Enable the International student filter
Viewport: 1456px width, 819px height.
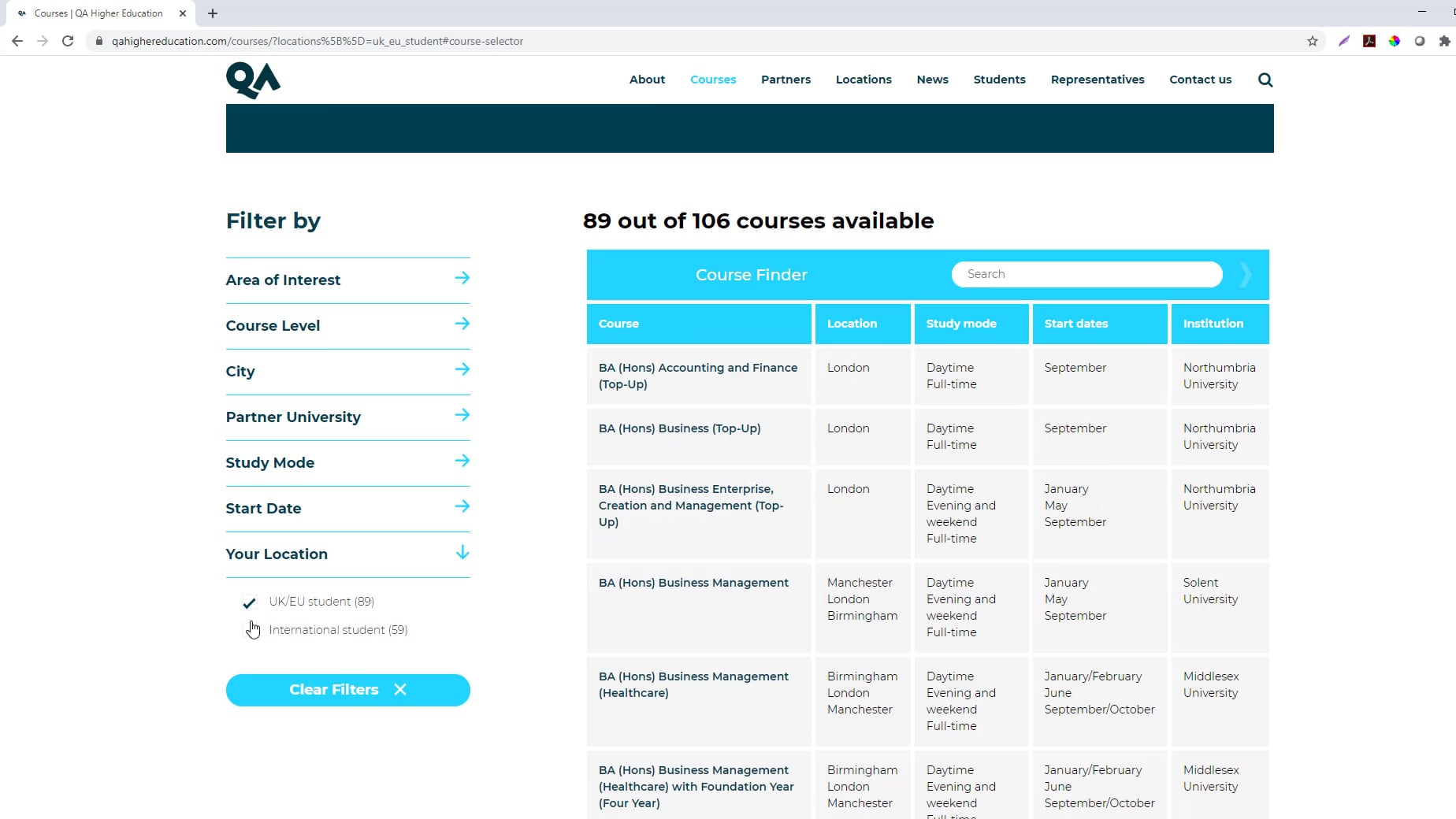click(250, 629)
